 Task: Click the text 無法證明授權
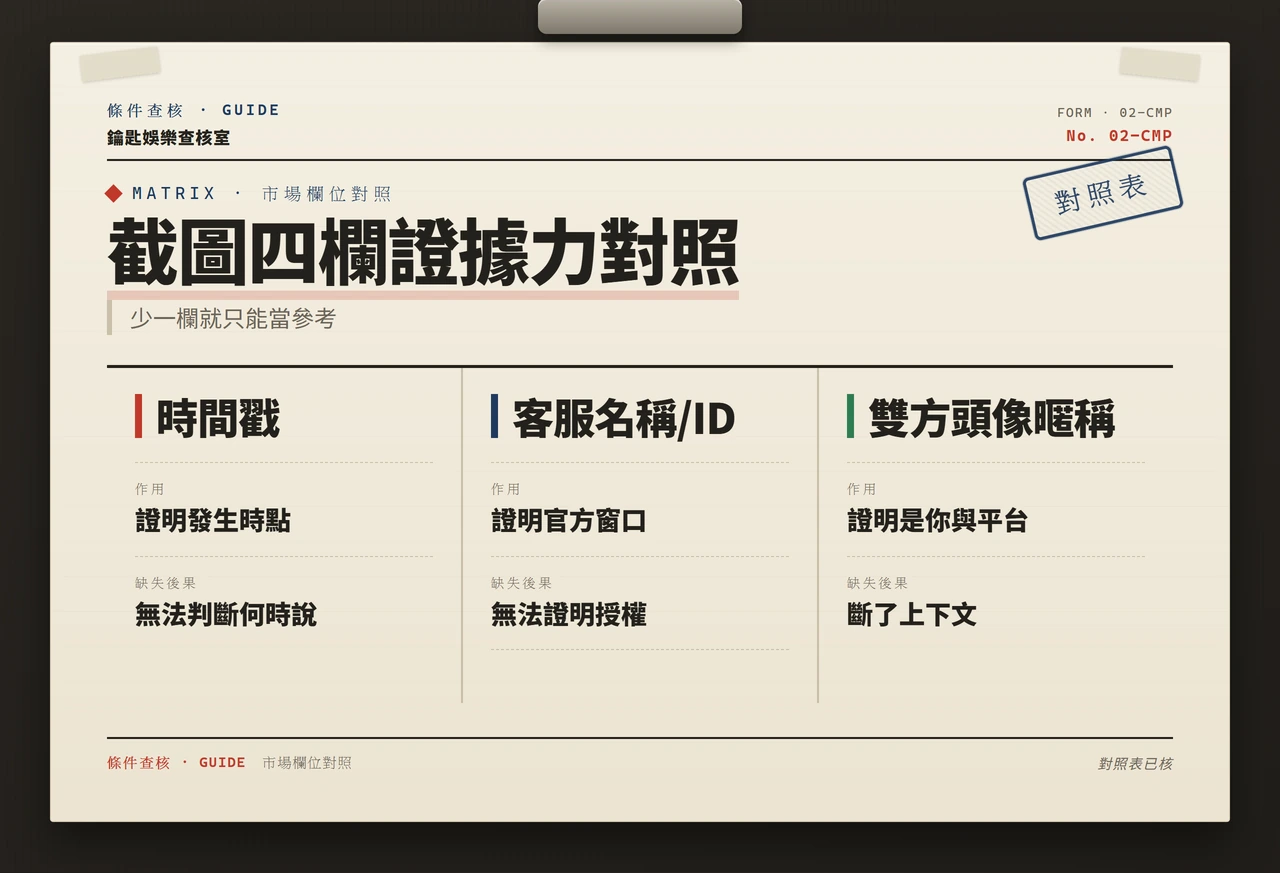click(x=569, y=614)
